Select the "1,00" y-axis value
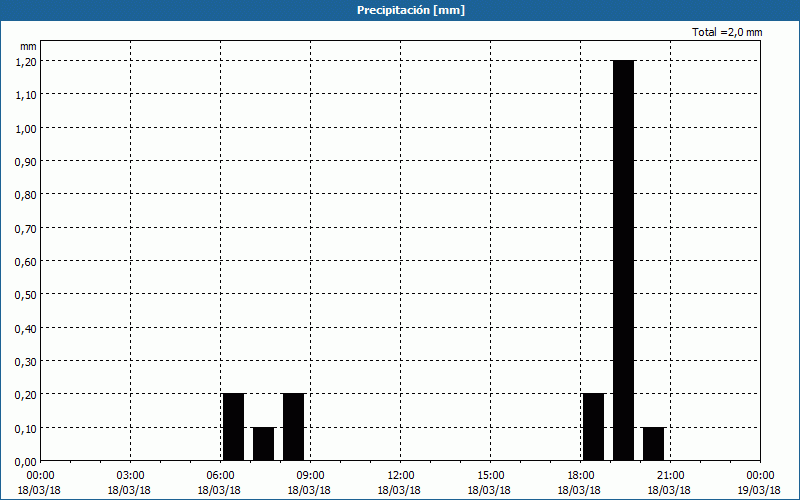This screenshot has height=500, width=800. pyautogui.click(x=26, y=128)
